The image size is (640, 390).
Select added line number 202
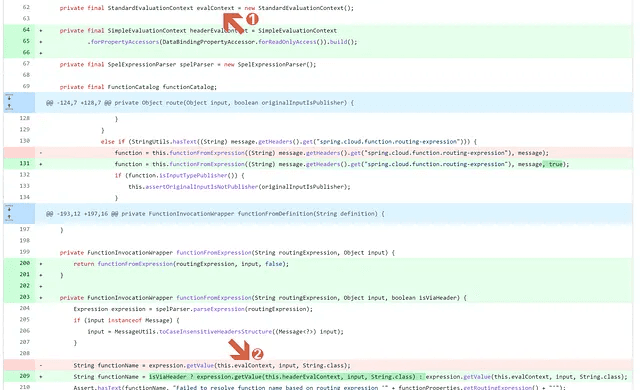click(24, 286)
